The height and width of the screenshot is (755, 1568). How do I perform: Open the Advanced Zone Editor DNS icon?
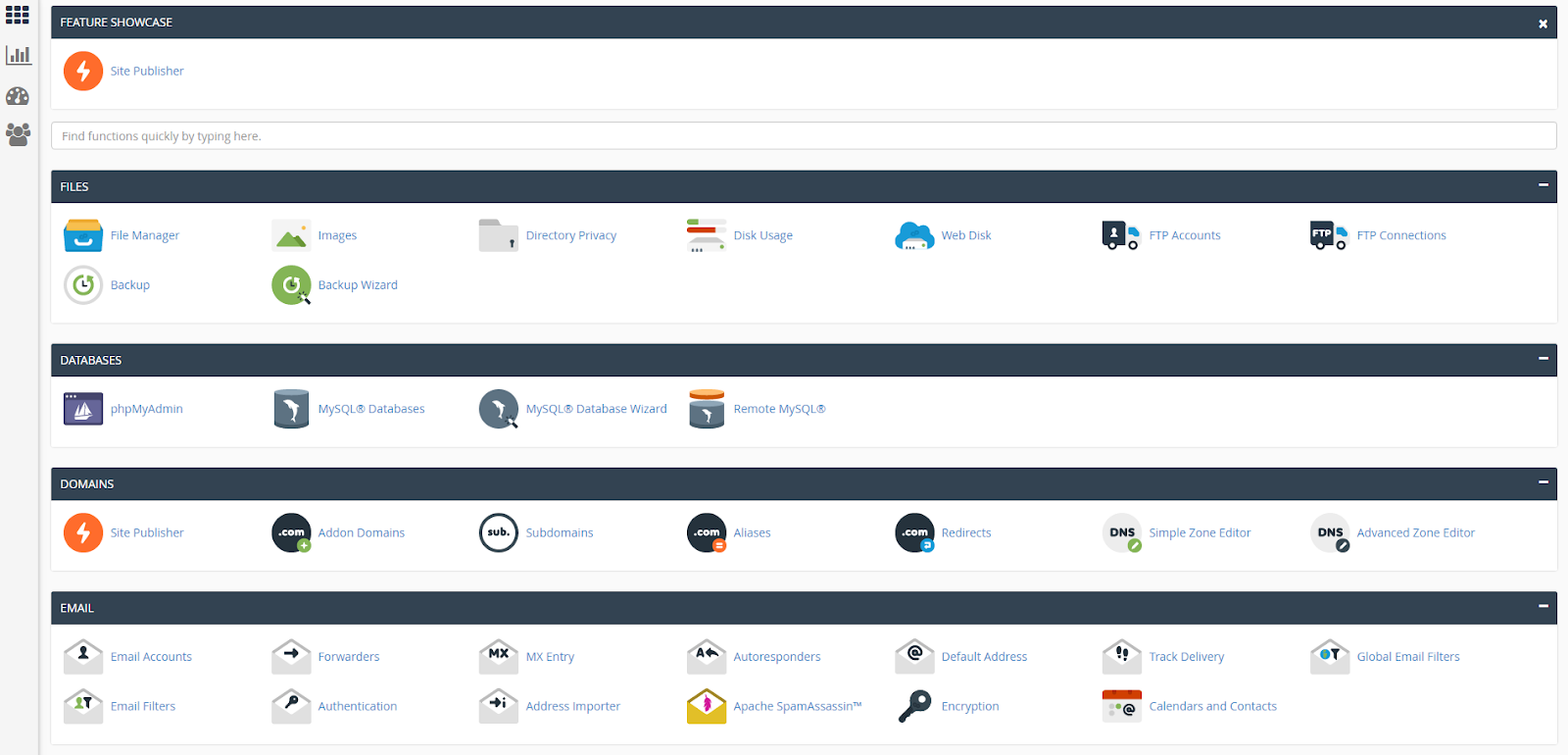1330,532
